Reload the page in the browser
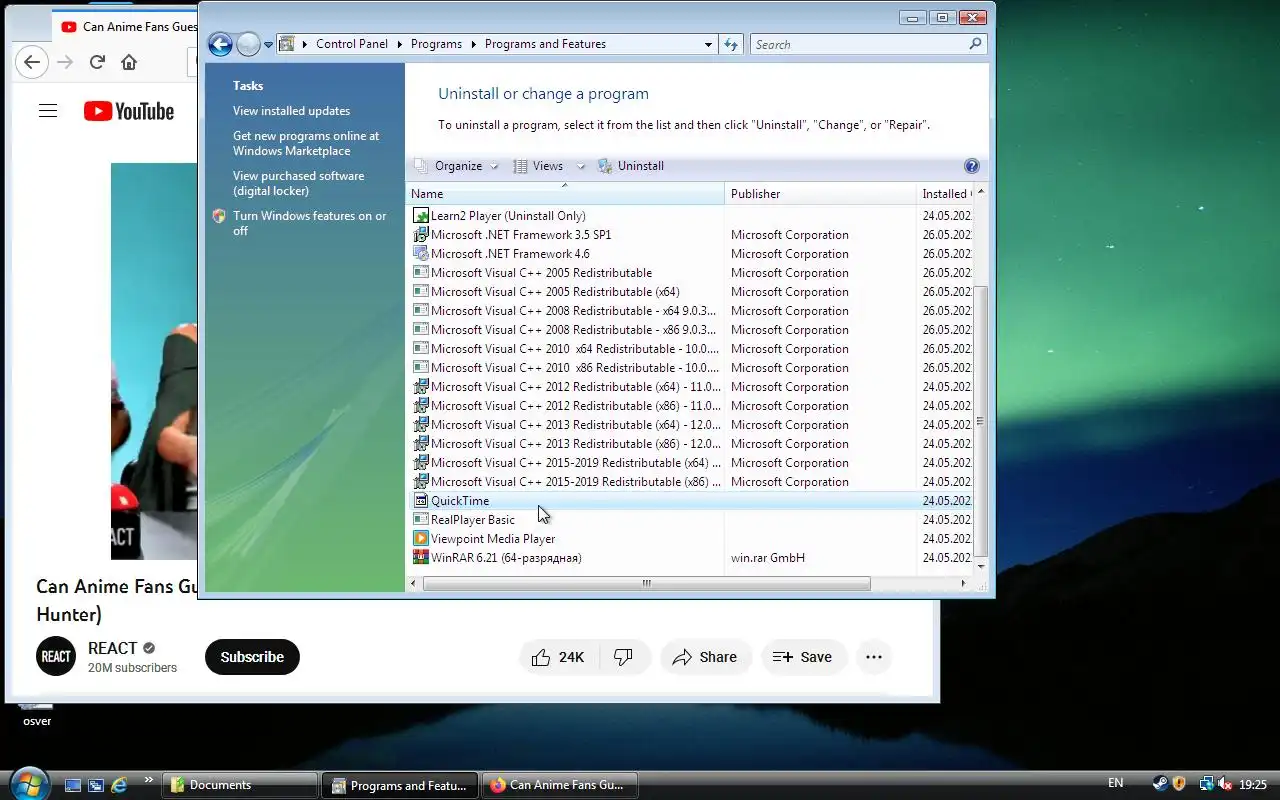Screen dimensions: 1280x800 97,62
